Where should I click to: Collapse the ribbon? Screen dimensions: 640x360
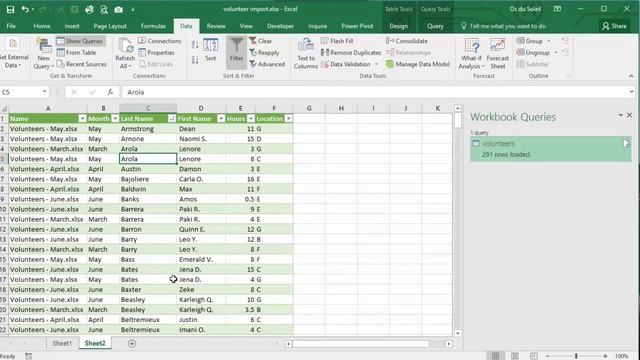pyautogui.click(x=631, y=76)
